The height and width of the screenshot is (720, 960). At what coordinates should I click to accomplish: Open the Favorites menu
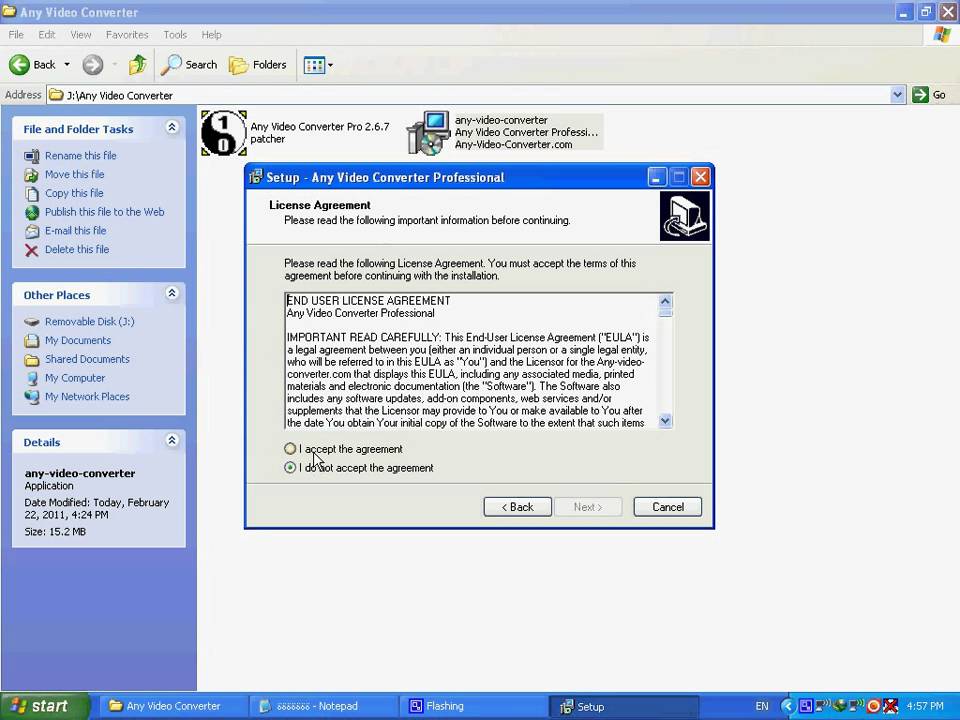pos(127,35)
